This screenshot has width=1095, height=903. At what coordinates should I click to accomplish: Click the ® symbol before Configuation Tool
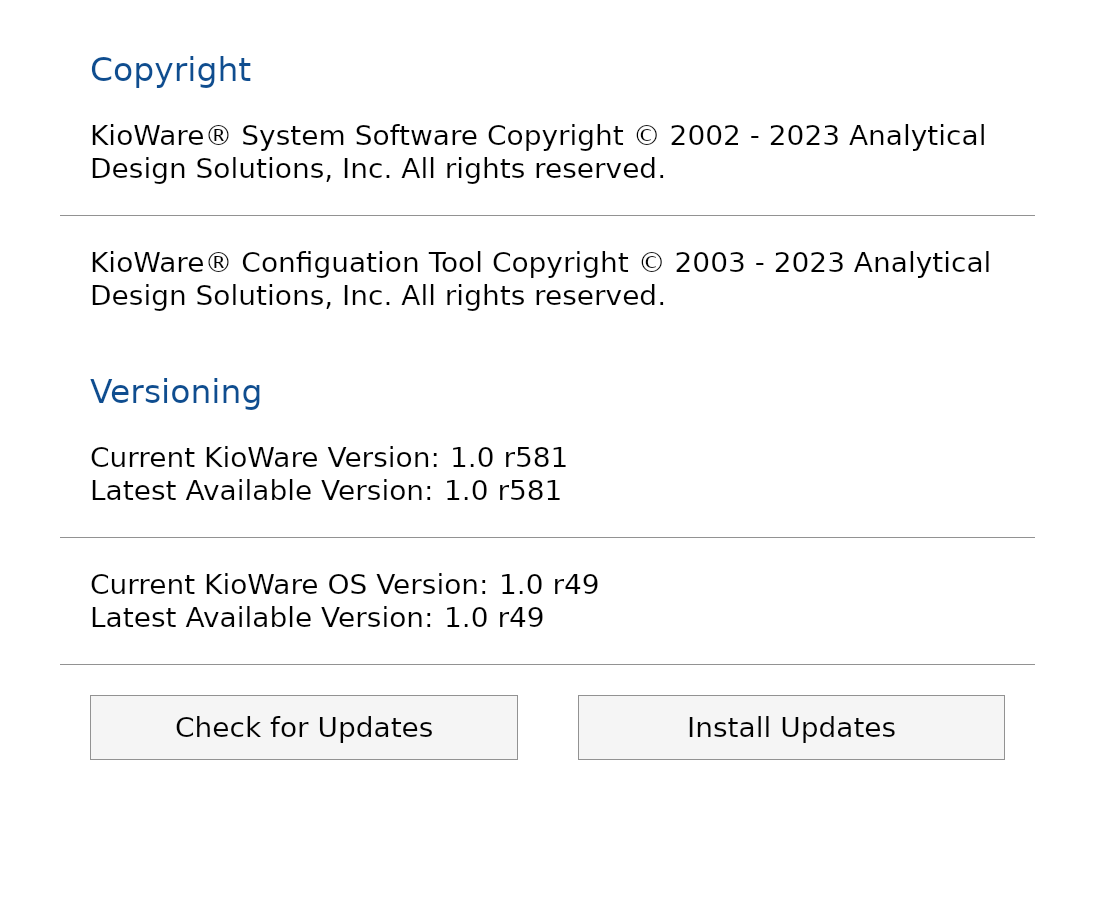point(218,264)
